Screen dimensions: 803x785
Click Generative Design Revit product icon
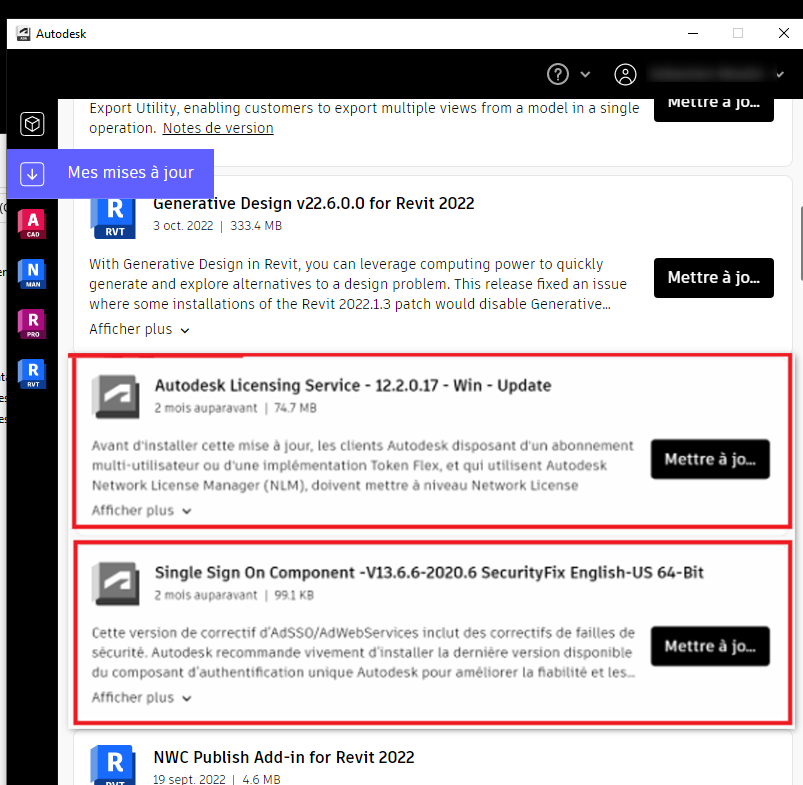coord(113,217)
